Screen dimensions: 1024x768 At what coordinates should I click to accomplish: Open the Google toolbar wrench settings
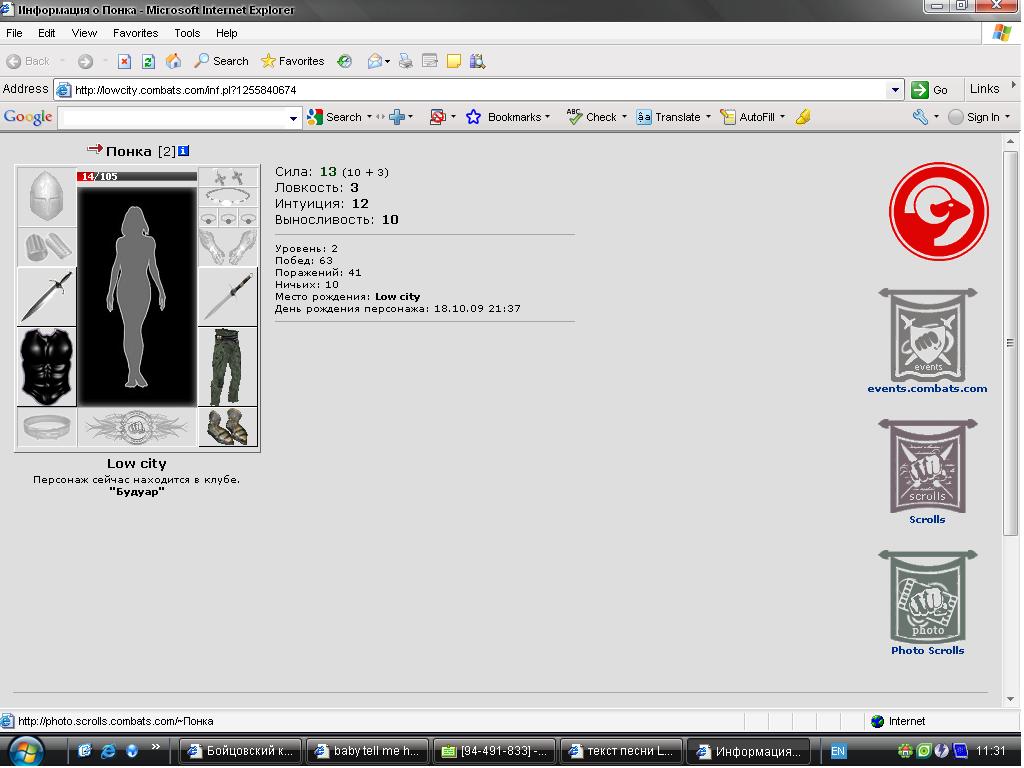[920, 118]
